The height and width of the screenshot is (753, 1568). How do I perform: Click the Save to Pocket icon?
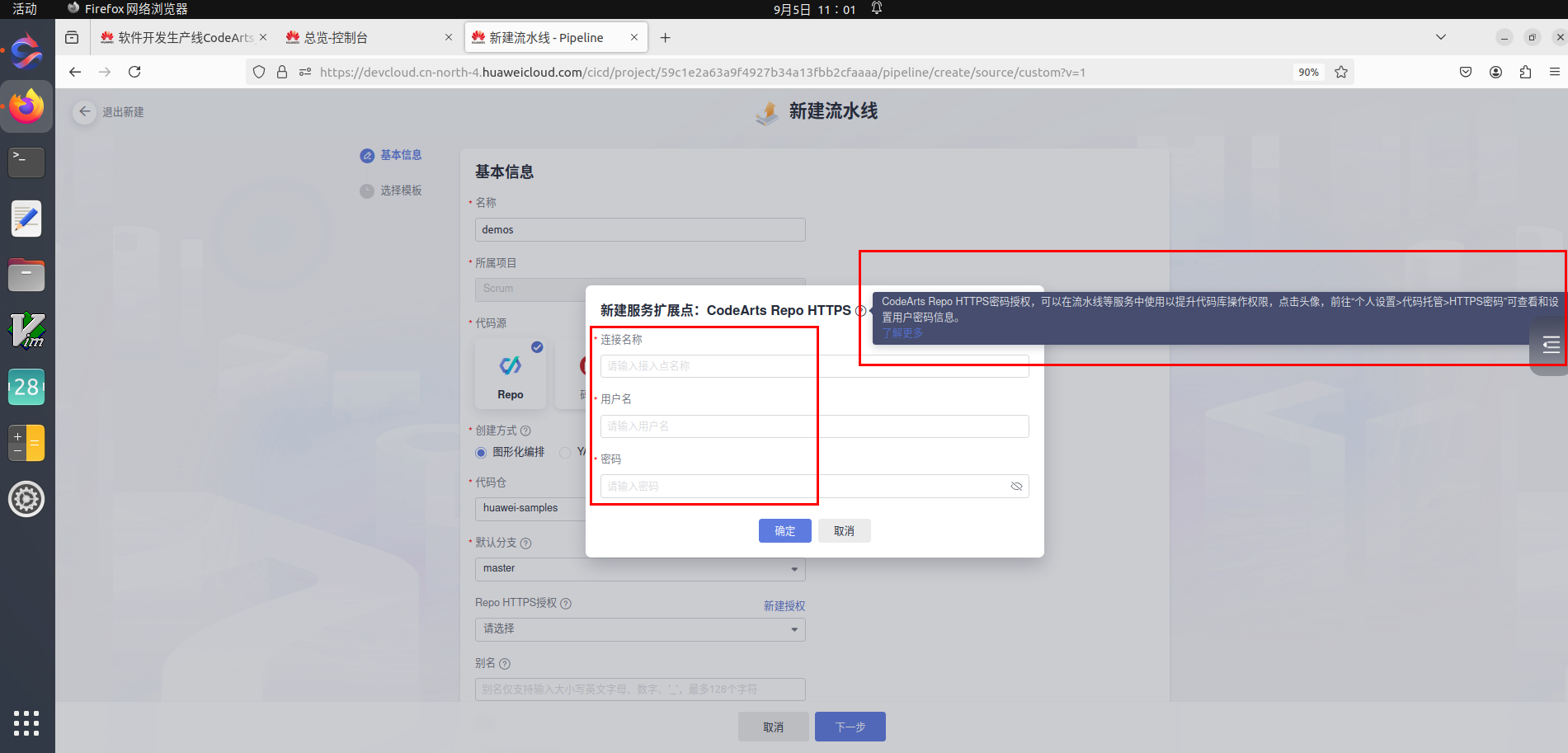tap(1466, 72)
